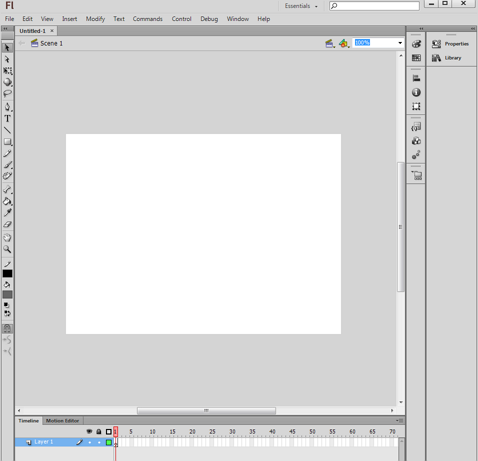The image size is (478, 461).
Task: Open the Properties panel
Action: [450, 44]
